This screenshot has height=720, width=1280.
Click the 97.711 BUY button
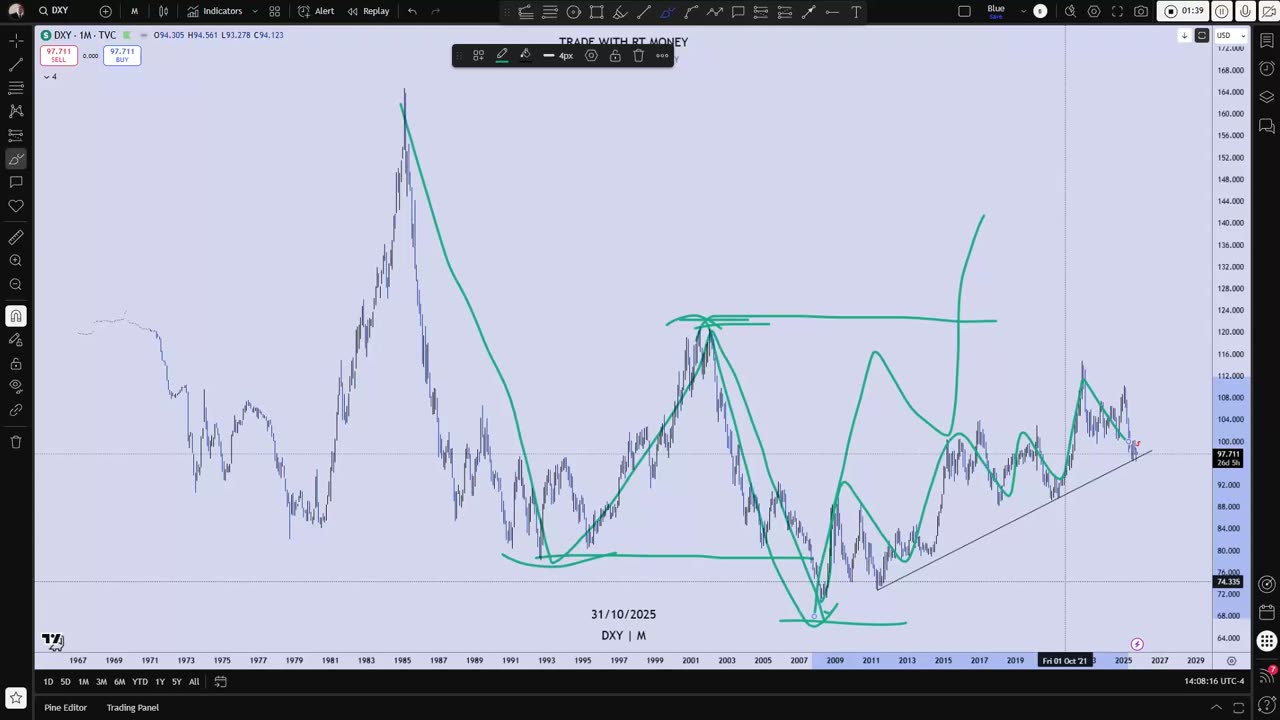[122, 55]
